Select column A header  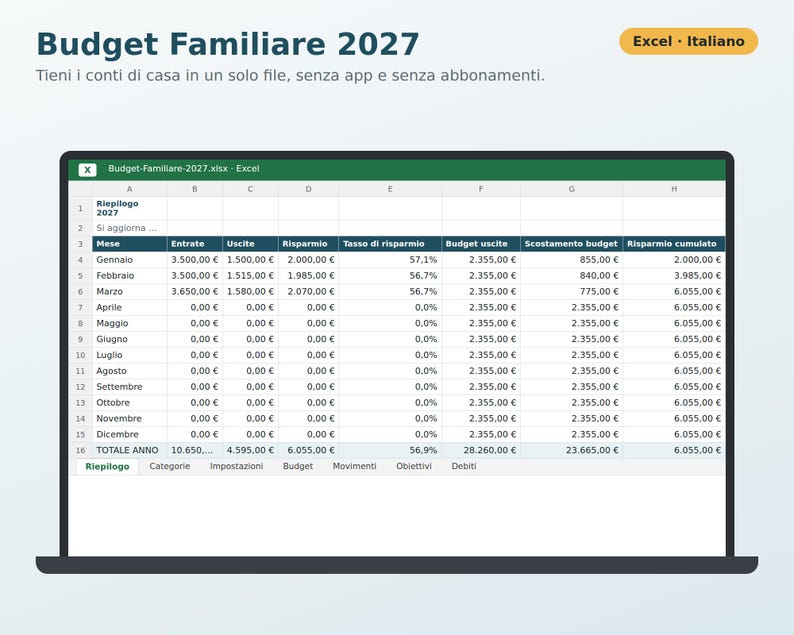[x=130, y=189]
